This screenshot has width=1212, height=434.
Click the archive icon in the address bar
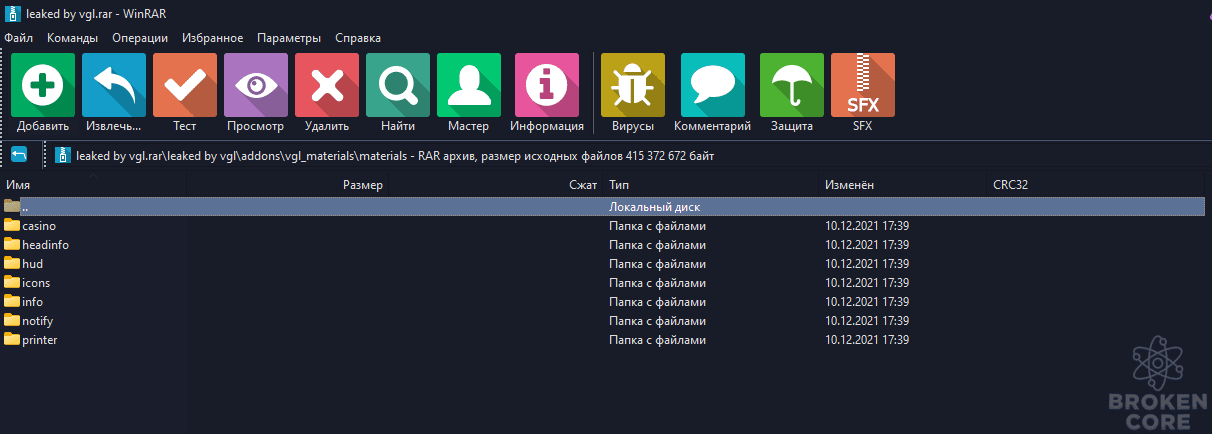[x=63, y=156]
